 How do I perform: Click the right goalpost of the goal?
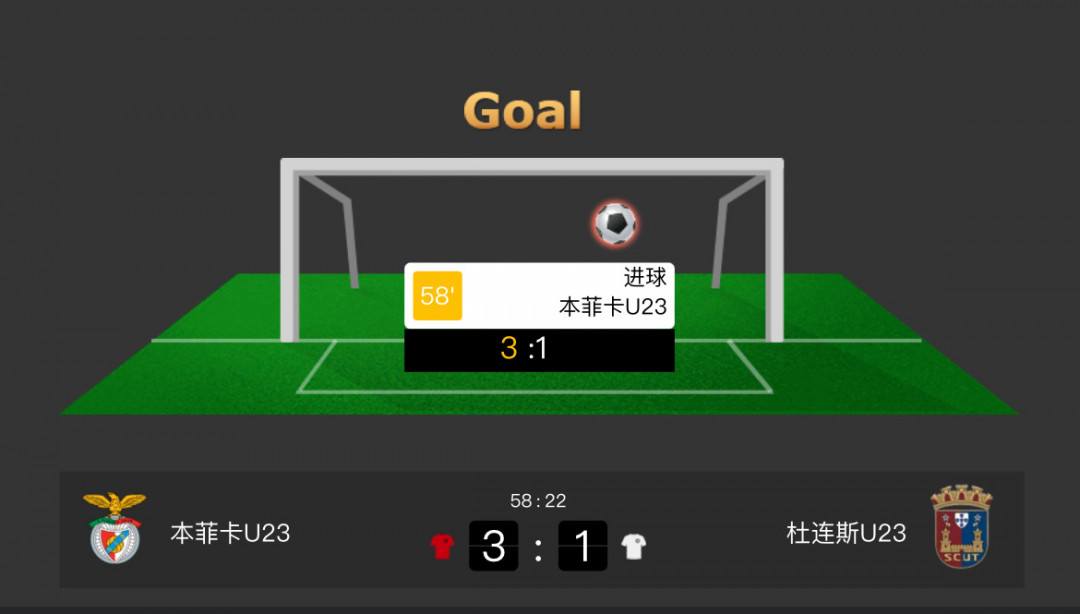point(775,252)
